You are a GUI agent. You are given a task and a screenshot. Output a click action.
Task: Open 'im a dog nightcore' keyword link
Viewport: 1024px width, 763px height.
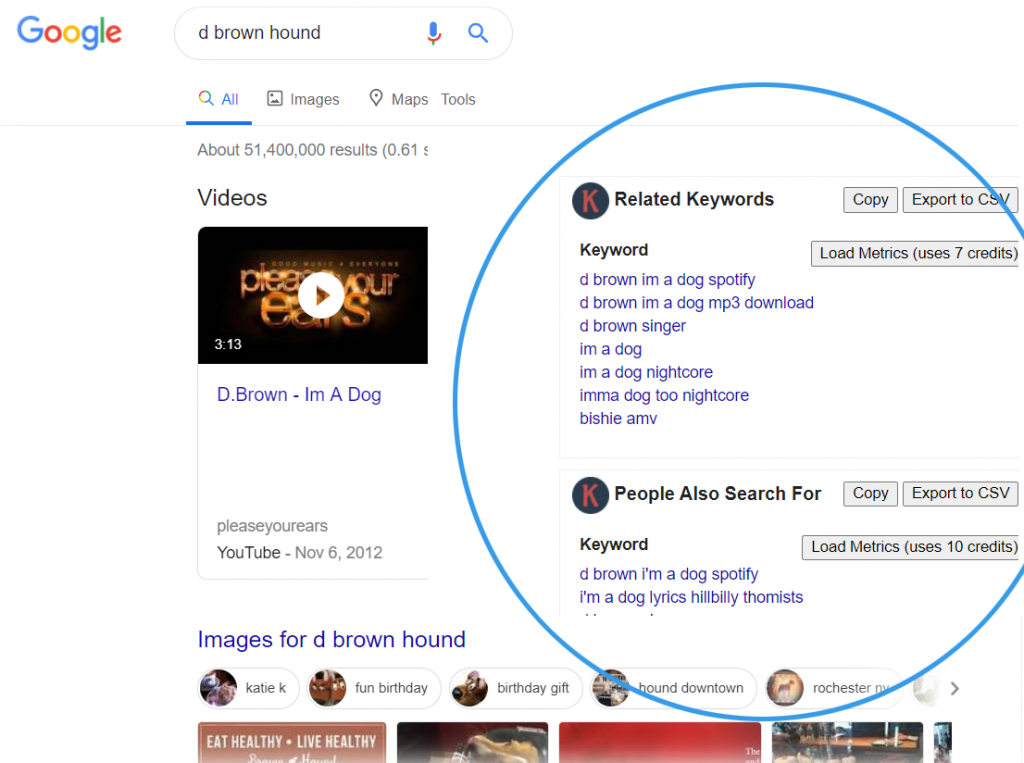pyautogui.click(x=647, y=372)
